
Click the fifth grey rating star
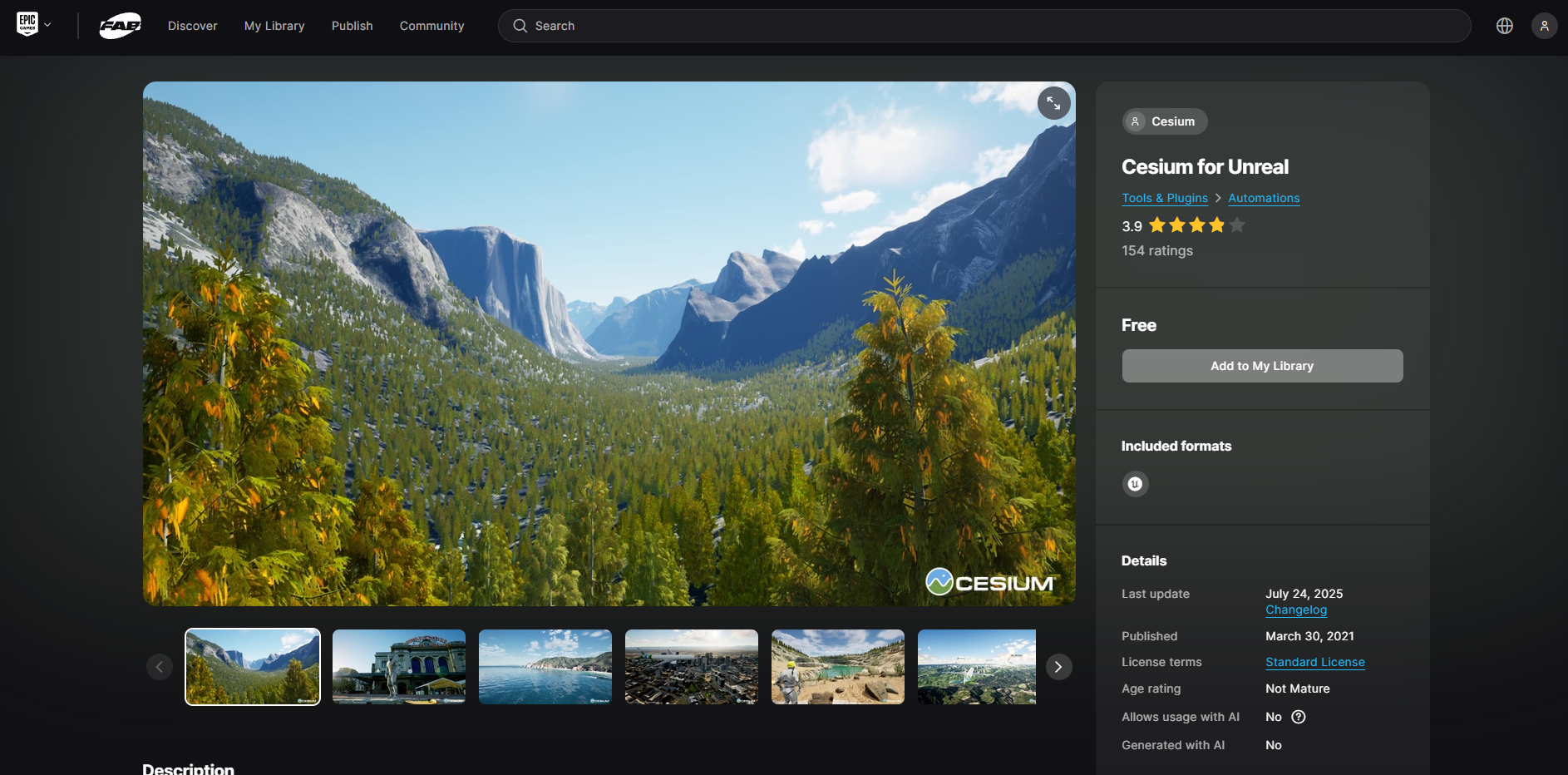[1237, 225]
